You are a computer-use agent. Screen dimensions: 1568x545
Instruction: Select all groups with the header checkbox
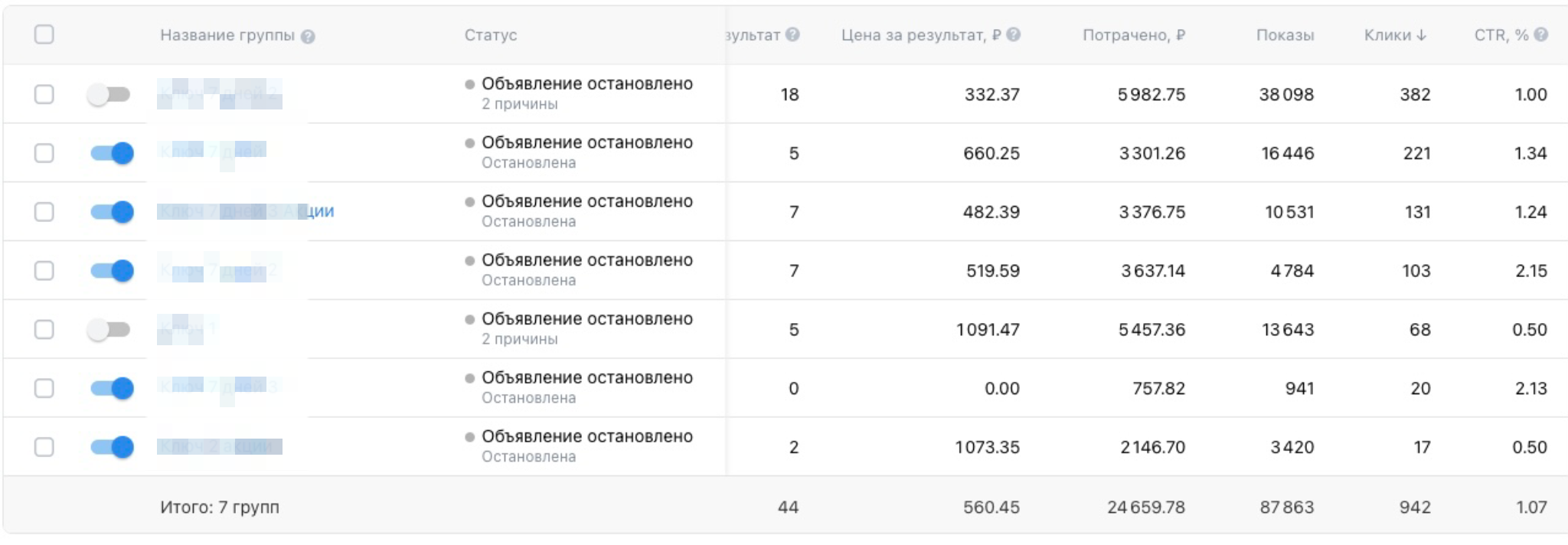(x=44, y=34)
